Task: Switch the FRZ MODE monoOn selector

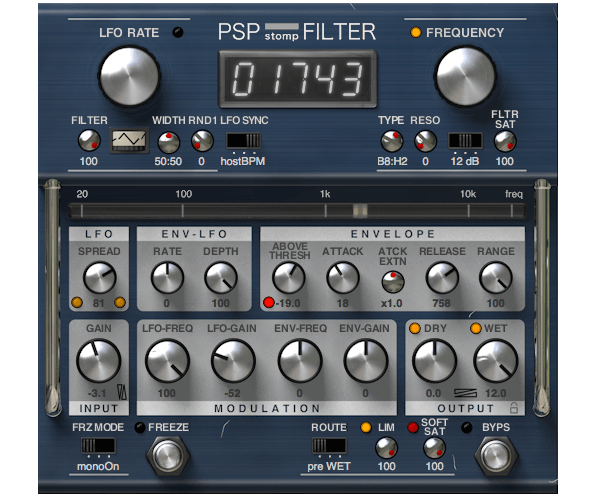Action: coord(98,446)
